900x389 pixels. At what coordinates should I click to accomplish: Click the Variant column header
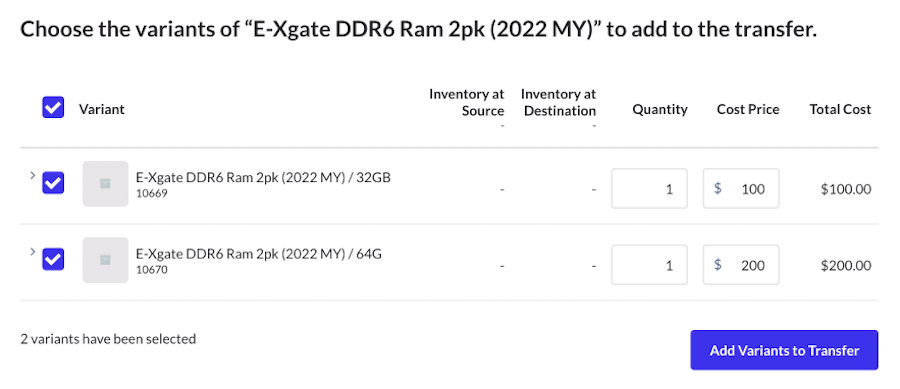click(102, 109)
